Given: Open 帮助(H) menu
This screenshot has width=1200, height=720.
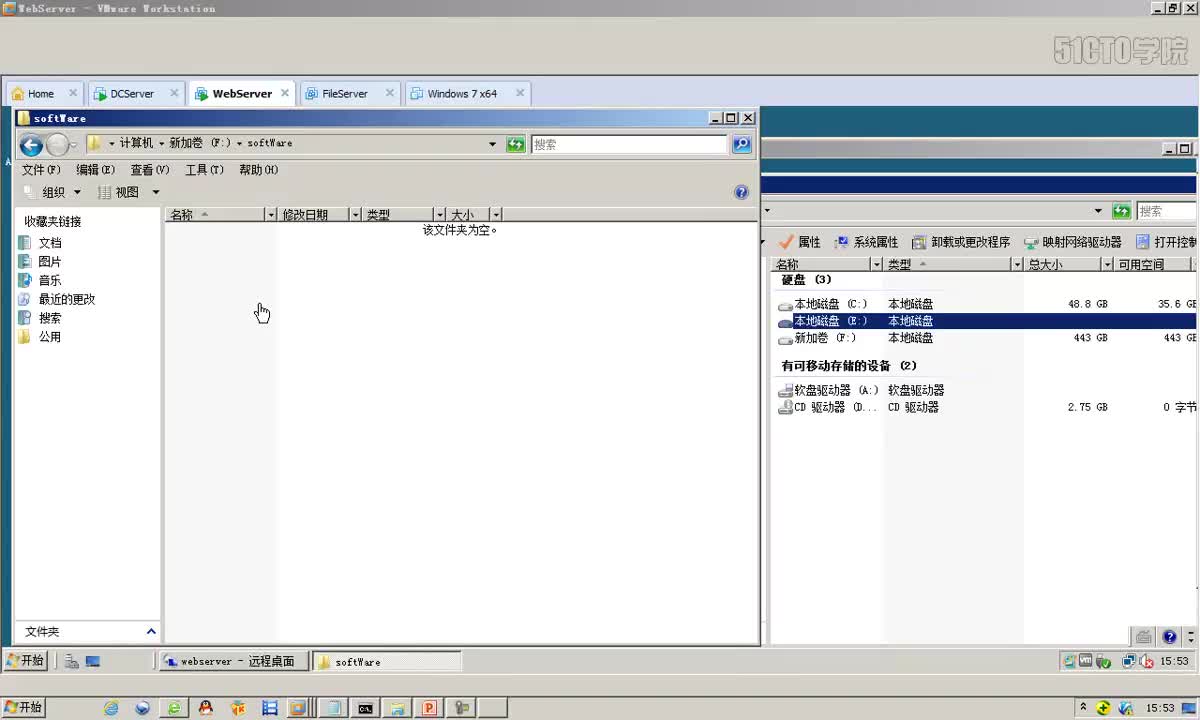Looking at the screenshot, I should [258, 170].
